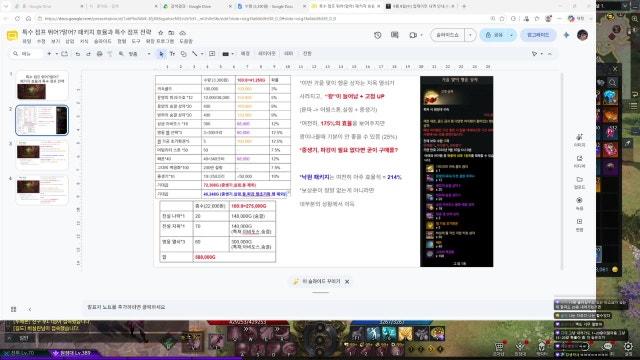Screen dimensions: 640x360
Task: Select the cursor selection tool
Action: (161, 54)
